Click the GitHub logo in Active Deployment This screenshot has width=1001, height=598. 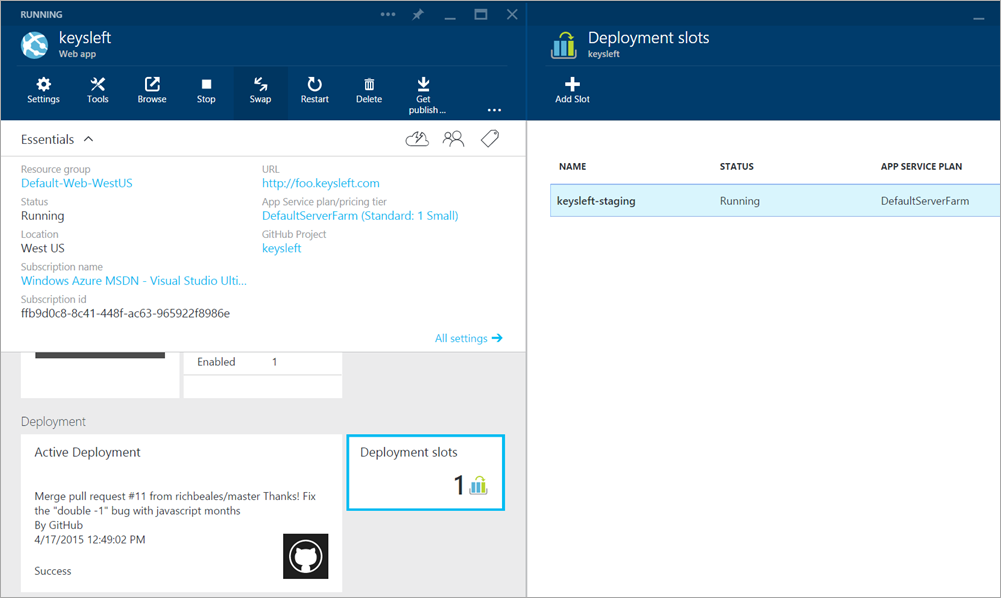click(306, 557)
